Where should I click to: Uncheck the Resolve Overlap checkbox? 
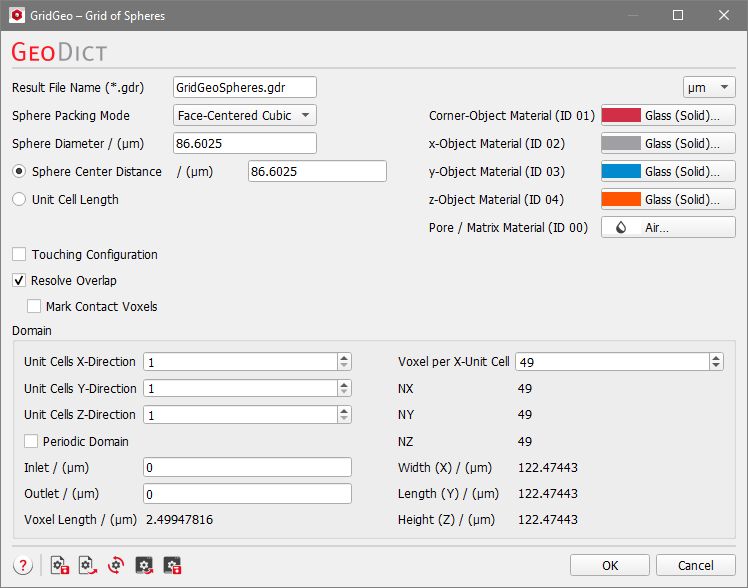tap(19, 281)
